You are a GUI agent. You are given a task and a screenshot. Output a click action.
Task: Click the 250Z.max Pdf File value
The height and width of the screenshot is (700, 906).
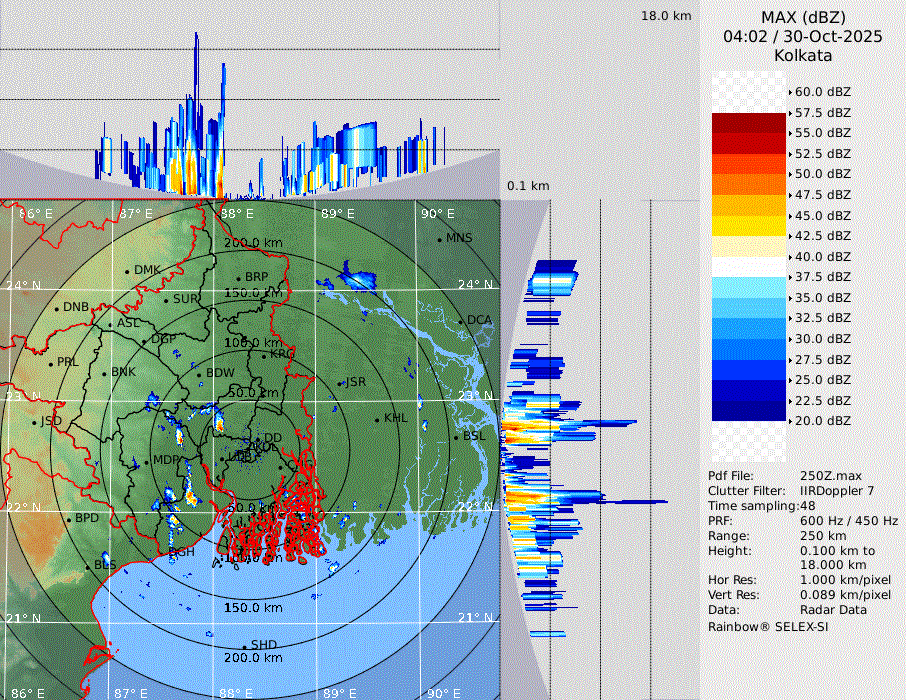click(826, 476)
